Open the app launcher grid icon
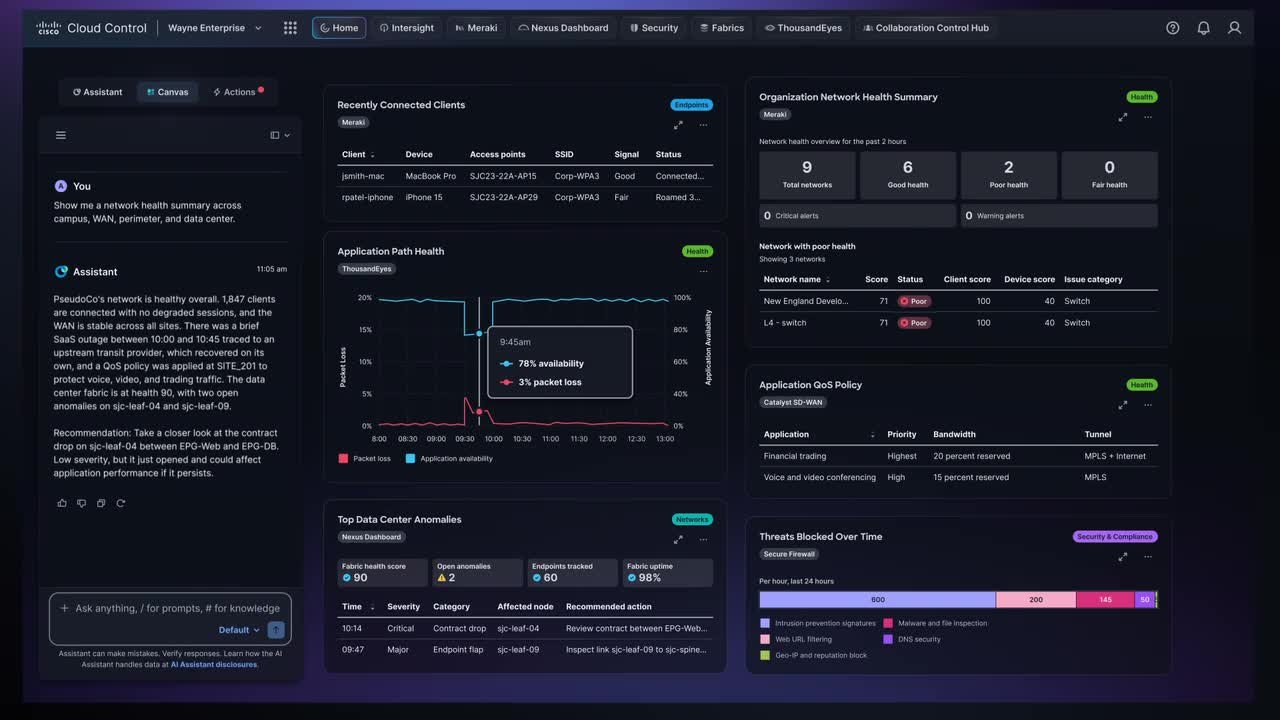Screen dimensions: 1280x720 (x=290, y=28)
